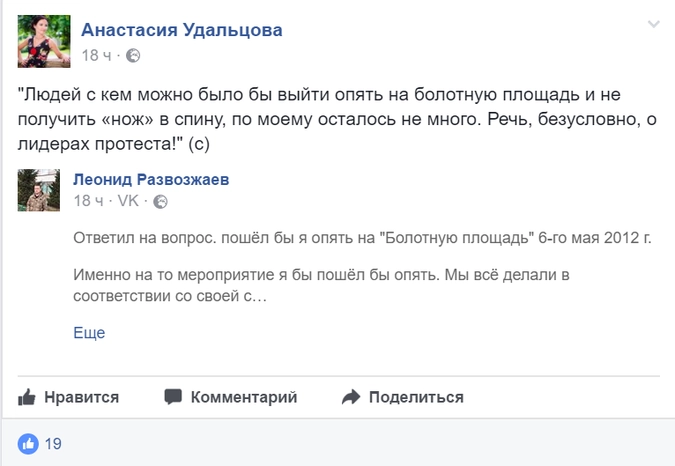This screenshot has width=675, height=466.
Task: Click privacy icon after VK in shared post
Action: [160, 201]
